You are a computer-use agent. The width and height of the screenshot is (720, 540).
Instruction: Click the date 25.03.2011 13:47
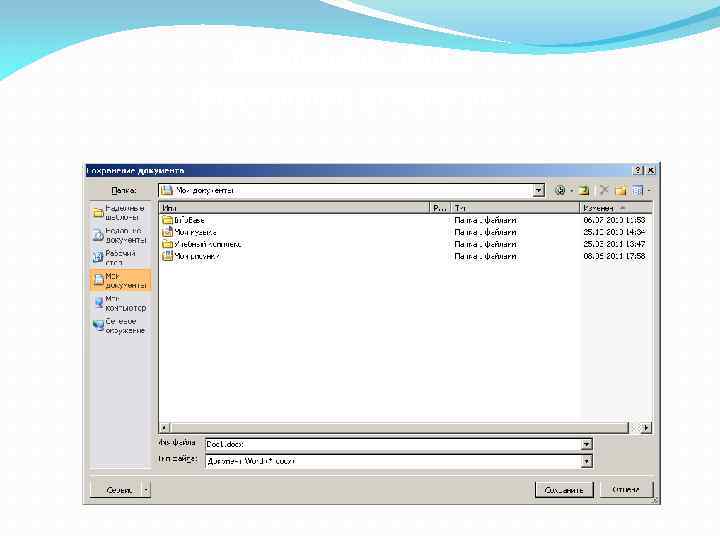click(x=614, y=244)
